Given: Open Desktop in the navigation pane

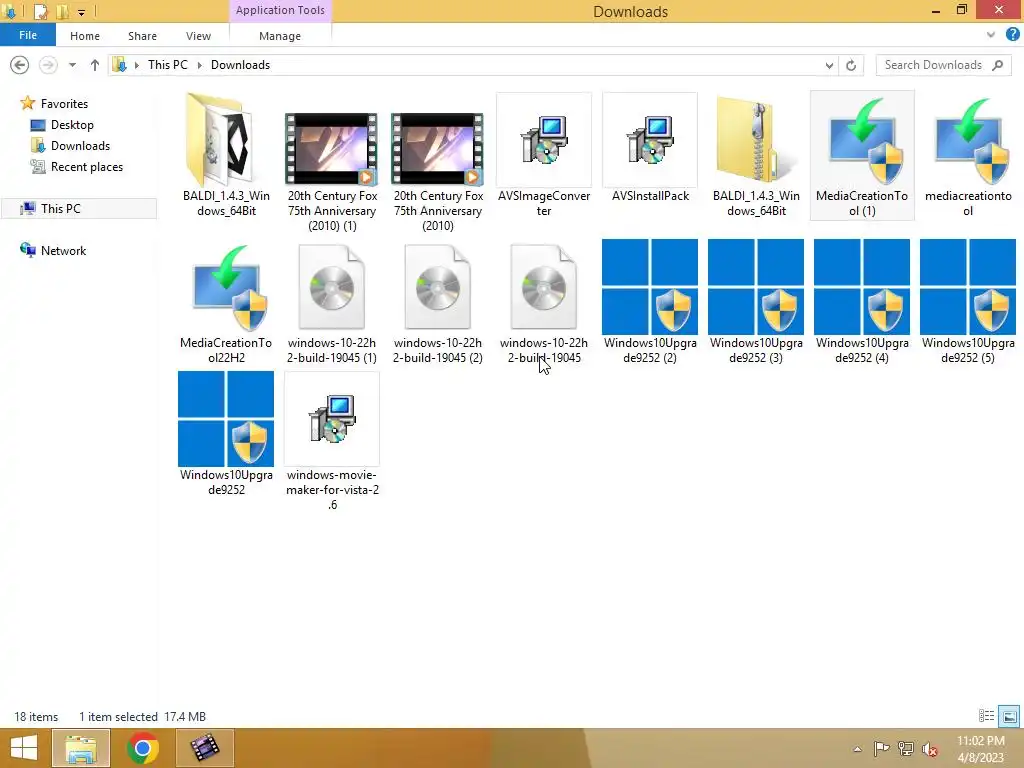Looking at the screenshot, I should pyautogui.click(x=72, y=125).
